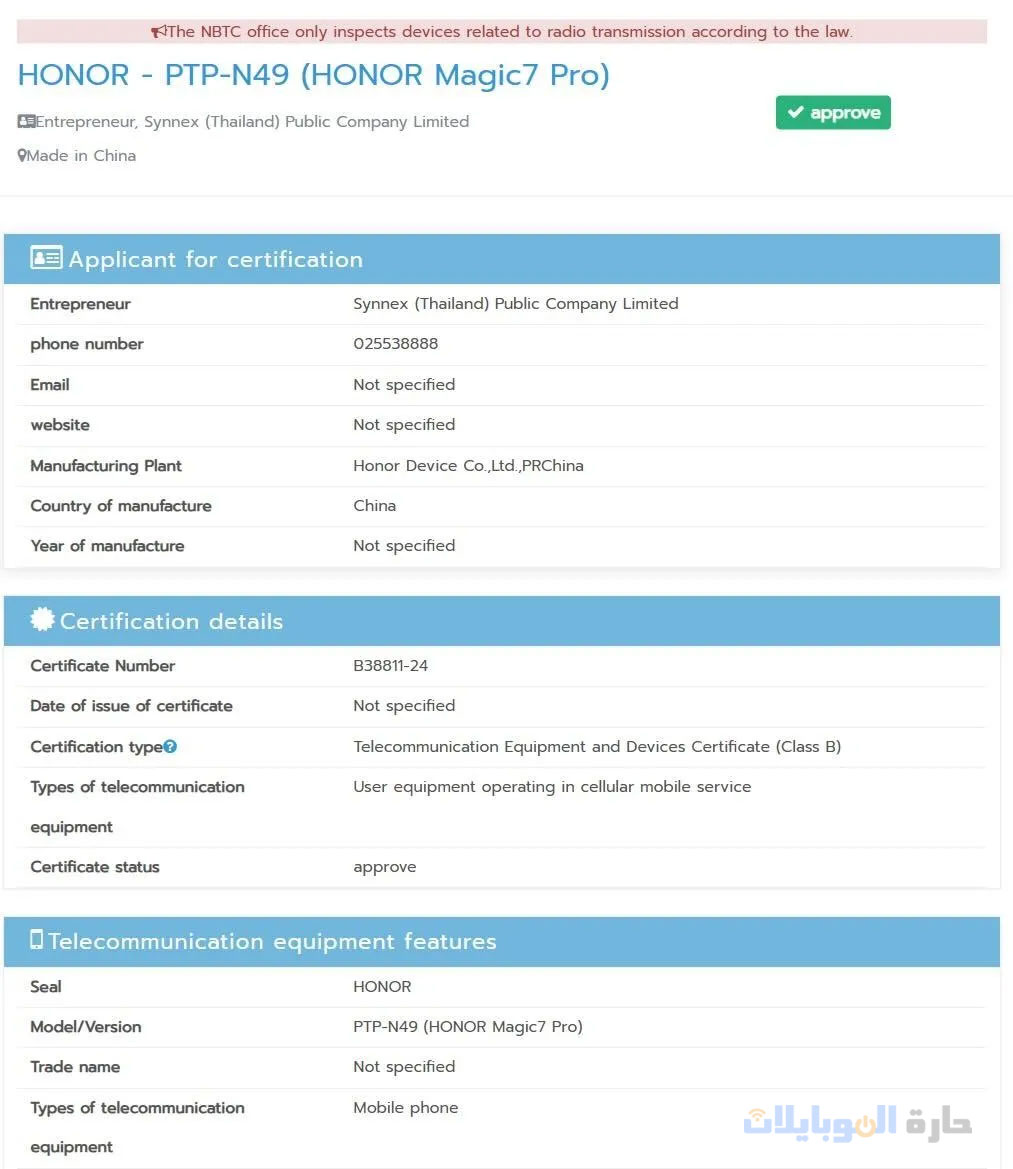
Task: Click the applicant ID card header icon
Action: 46,258
